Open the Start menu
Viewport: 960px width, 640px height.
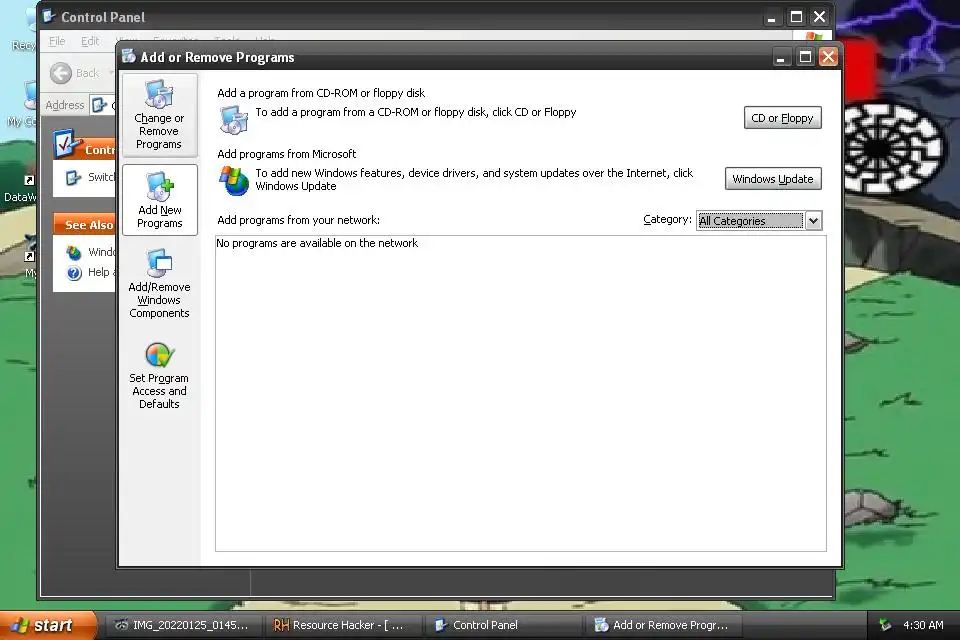tap(48, 625)
